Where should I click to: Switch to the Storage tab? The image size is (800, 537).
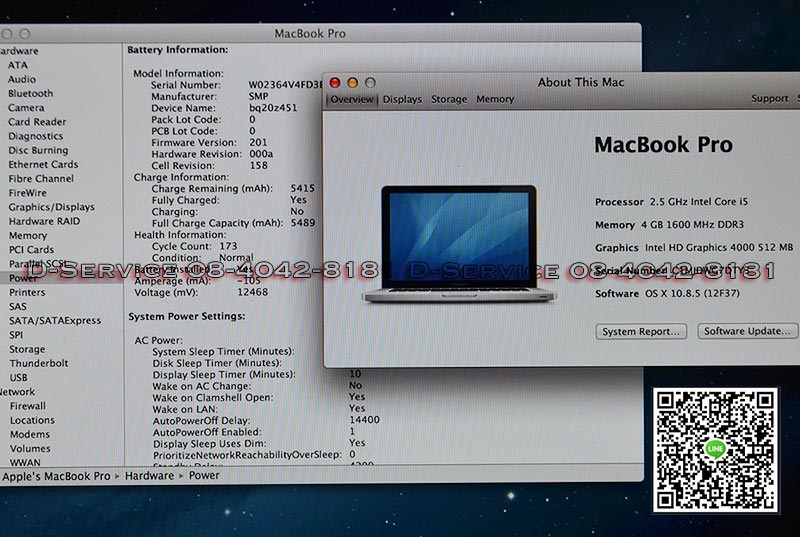click(448, 99)
